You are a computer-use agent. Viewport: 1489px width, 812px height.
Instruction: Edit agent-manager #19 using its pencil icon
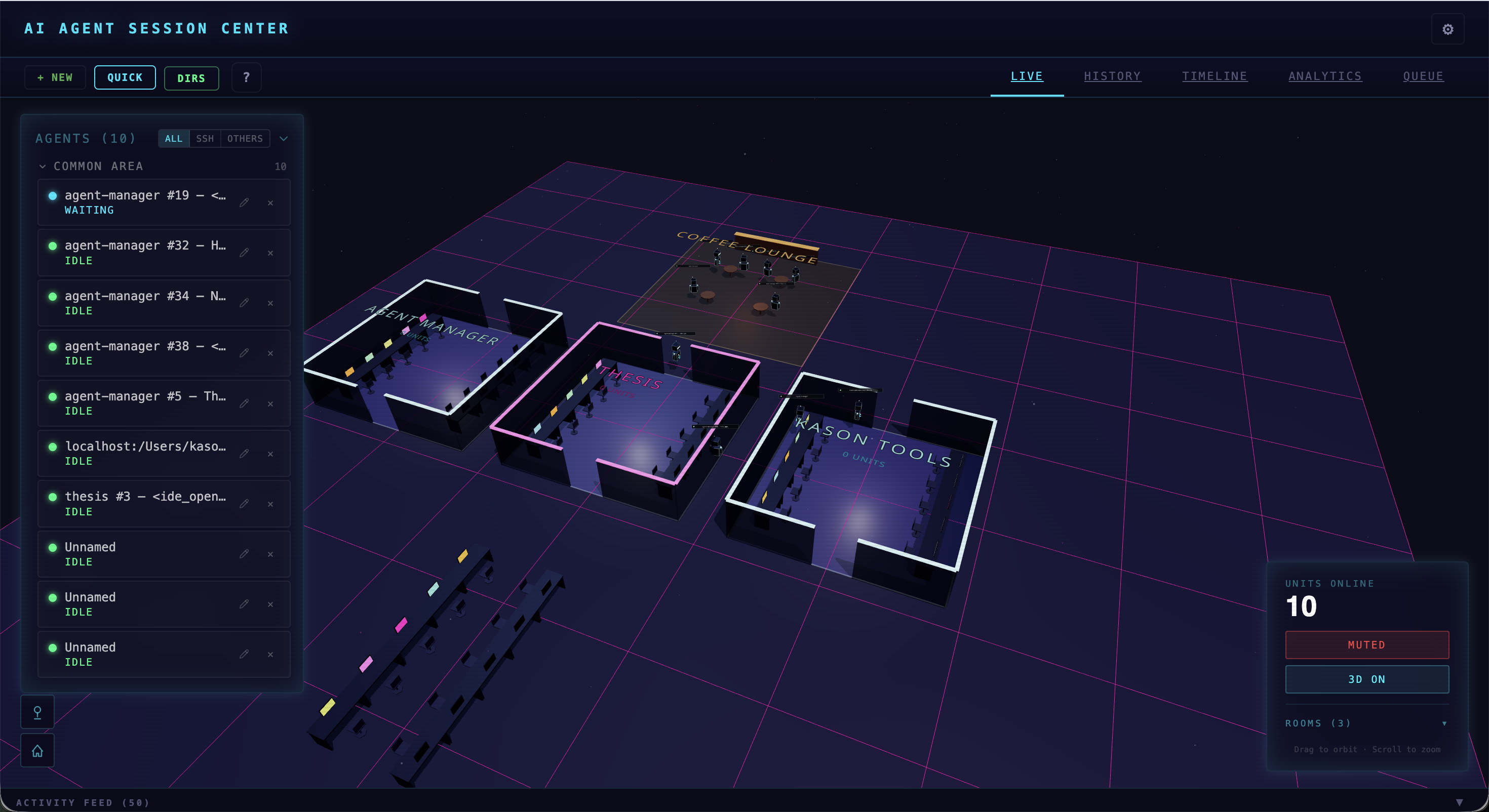pyautogui.click(x=245, y=203)
